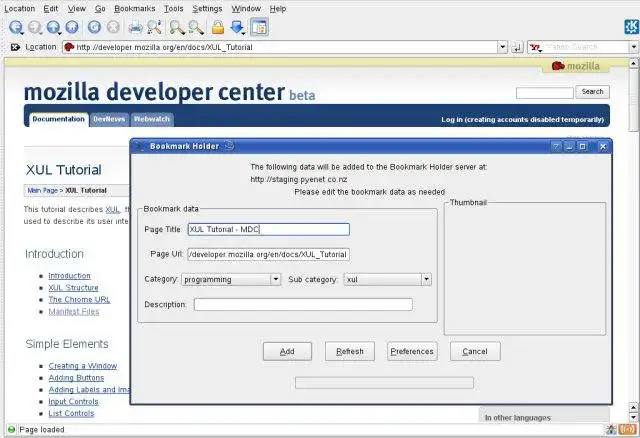
Task: Go up one level with Up icon
Action: [x=53, y=27]
